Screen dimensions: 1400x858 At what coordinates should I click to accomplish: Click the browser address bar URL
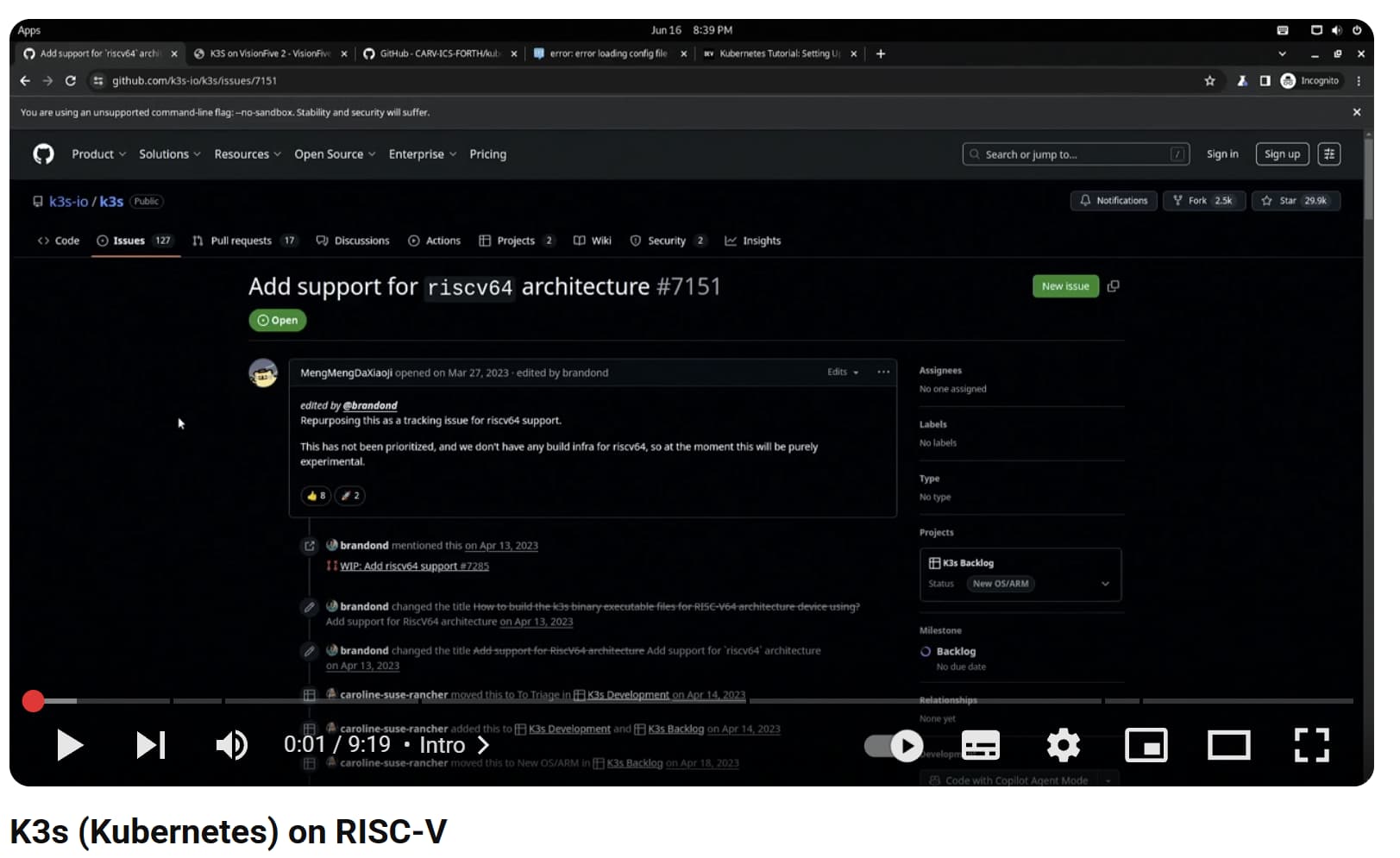pos(194,80)
